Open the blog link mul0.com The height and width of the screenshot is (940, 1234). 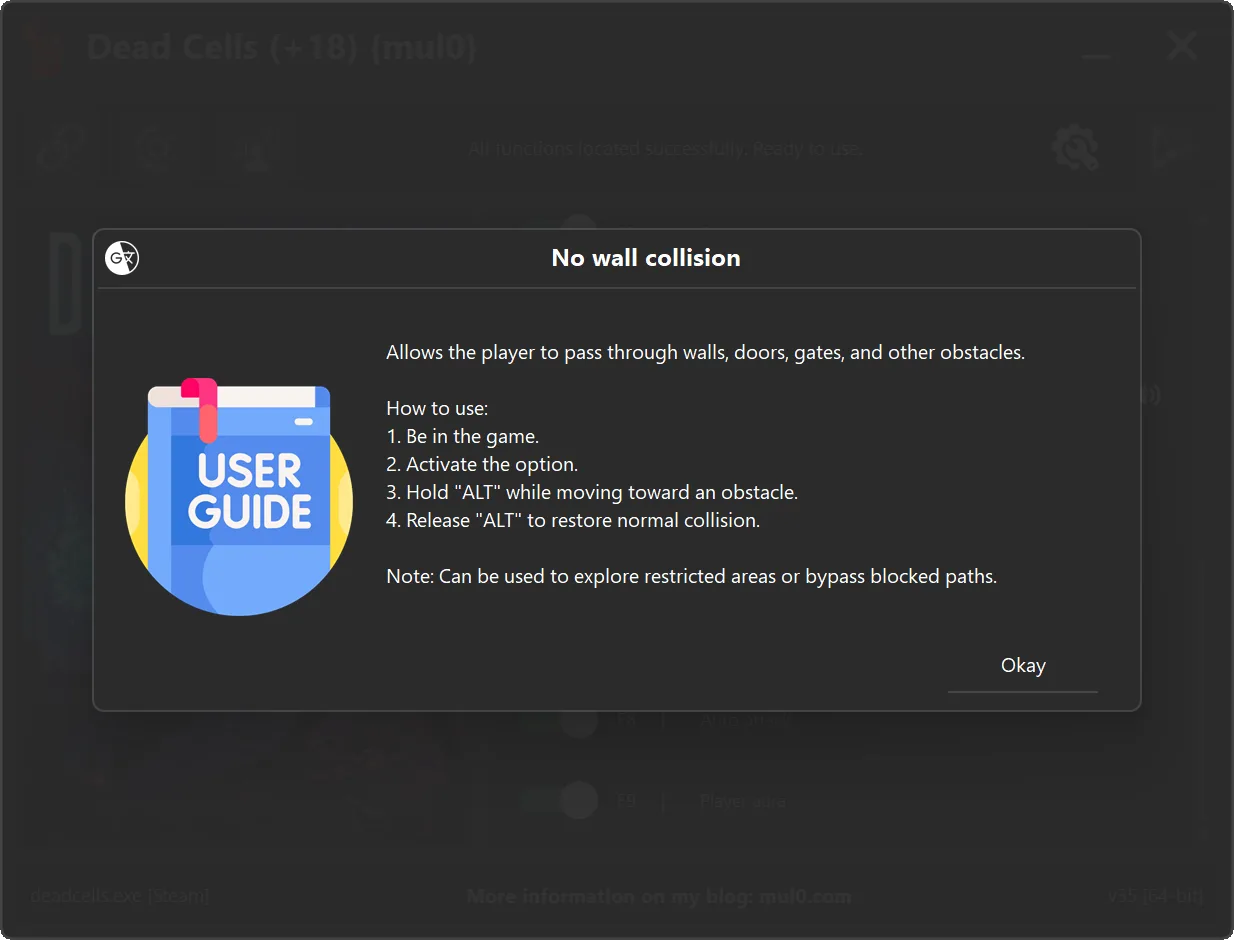[x=807, y=896]
